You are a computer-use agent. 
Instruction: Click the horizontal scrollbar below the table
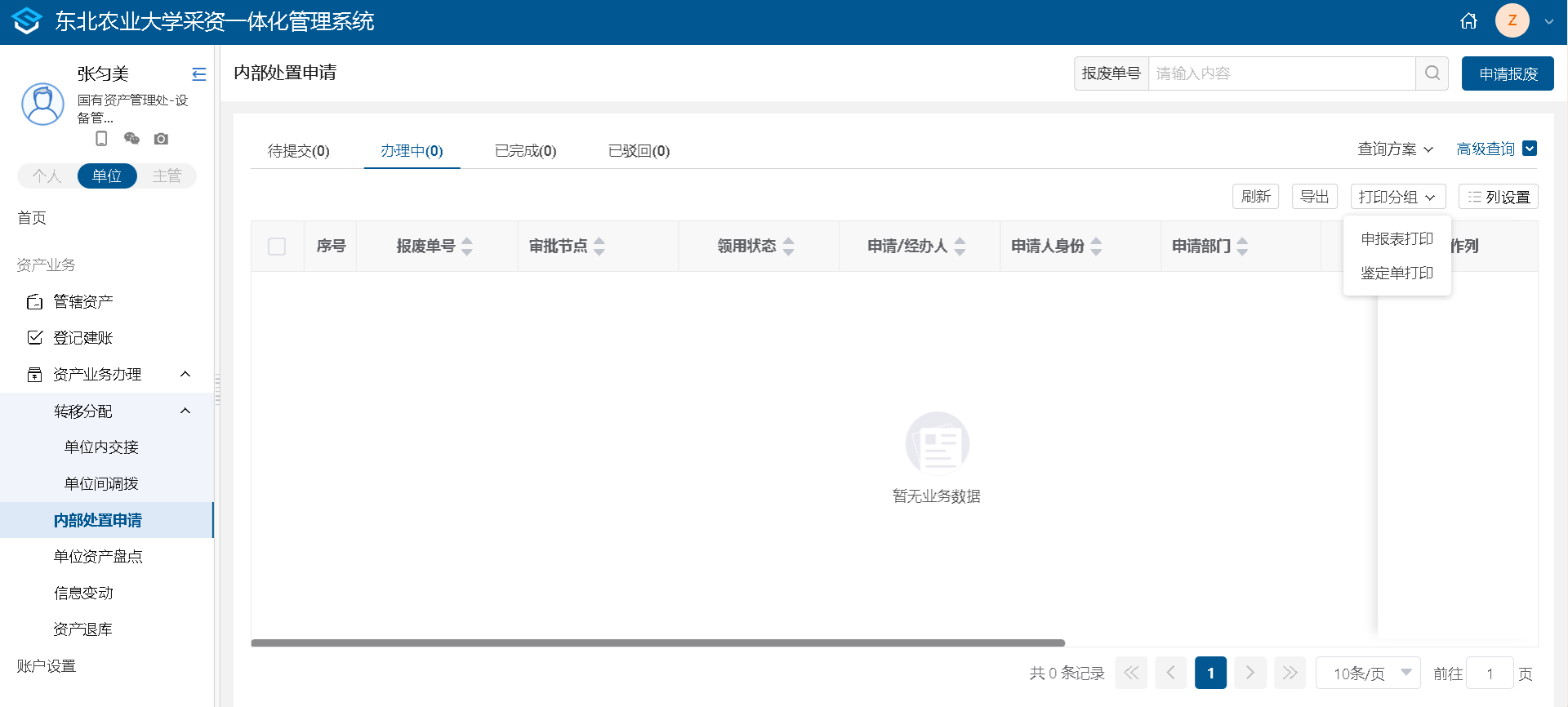[x=657, y=643]
